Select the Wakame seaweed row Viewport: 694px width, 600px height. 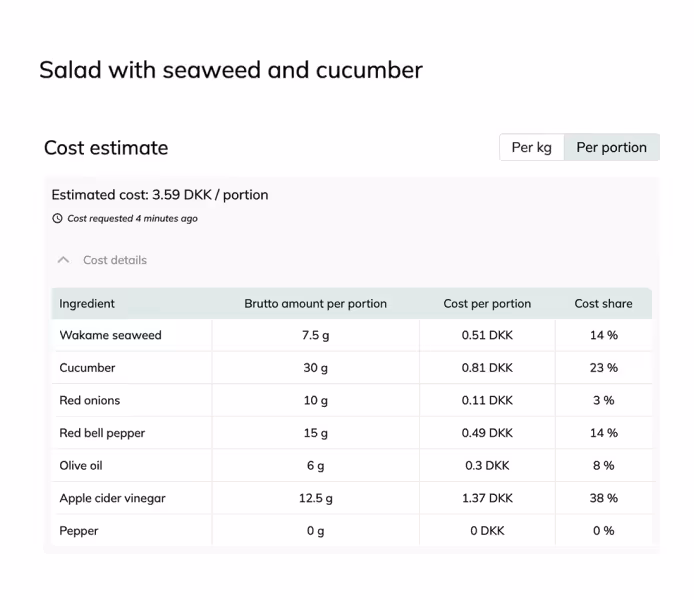coord(110,335)
